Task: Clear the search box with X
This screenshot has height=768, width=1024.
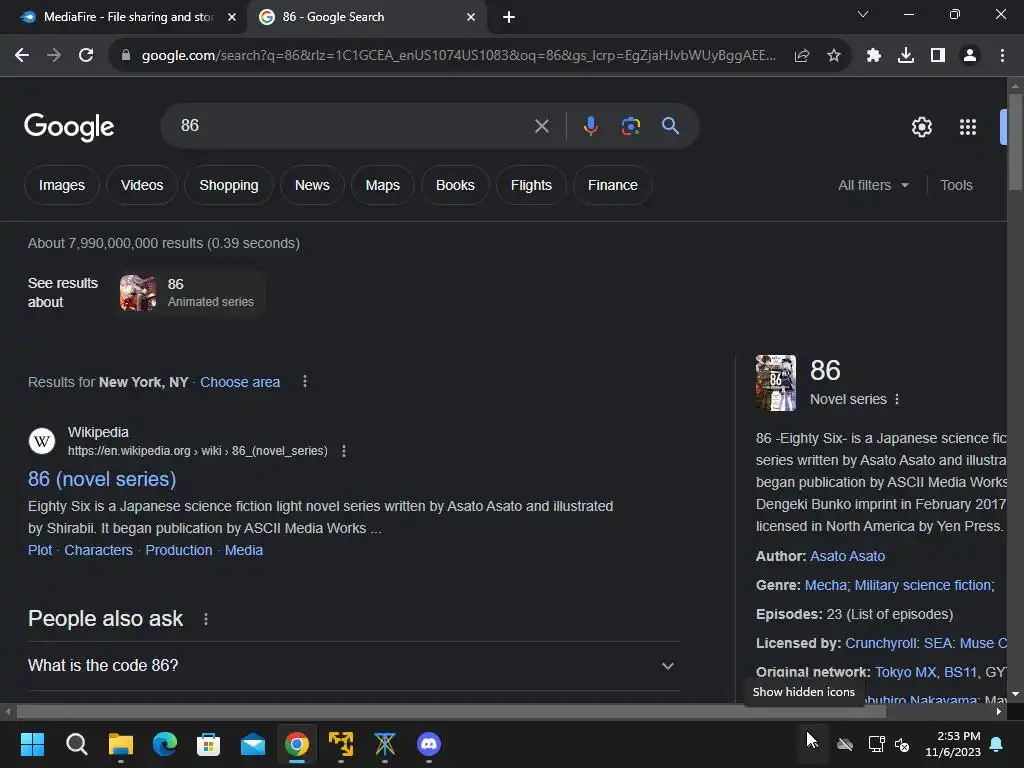Action: [541, 126]
